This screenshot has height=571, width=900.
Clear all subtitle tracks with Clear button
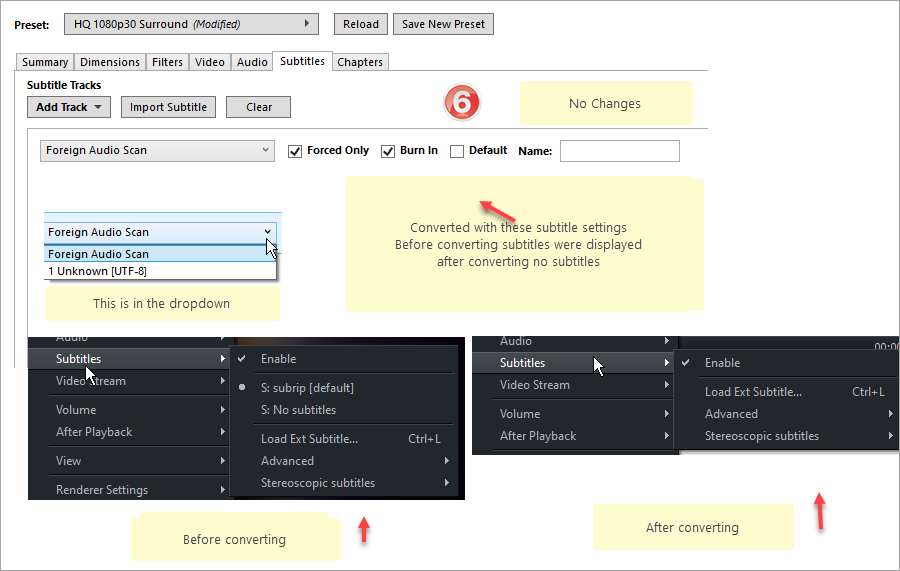click(x=258, y=107)
